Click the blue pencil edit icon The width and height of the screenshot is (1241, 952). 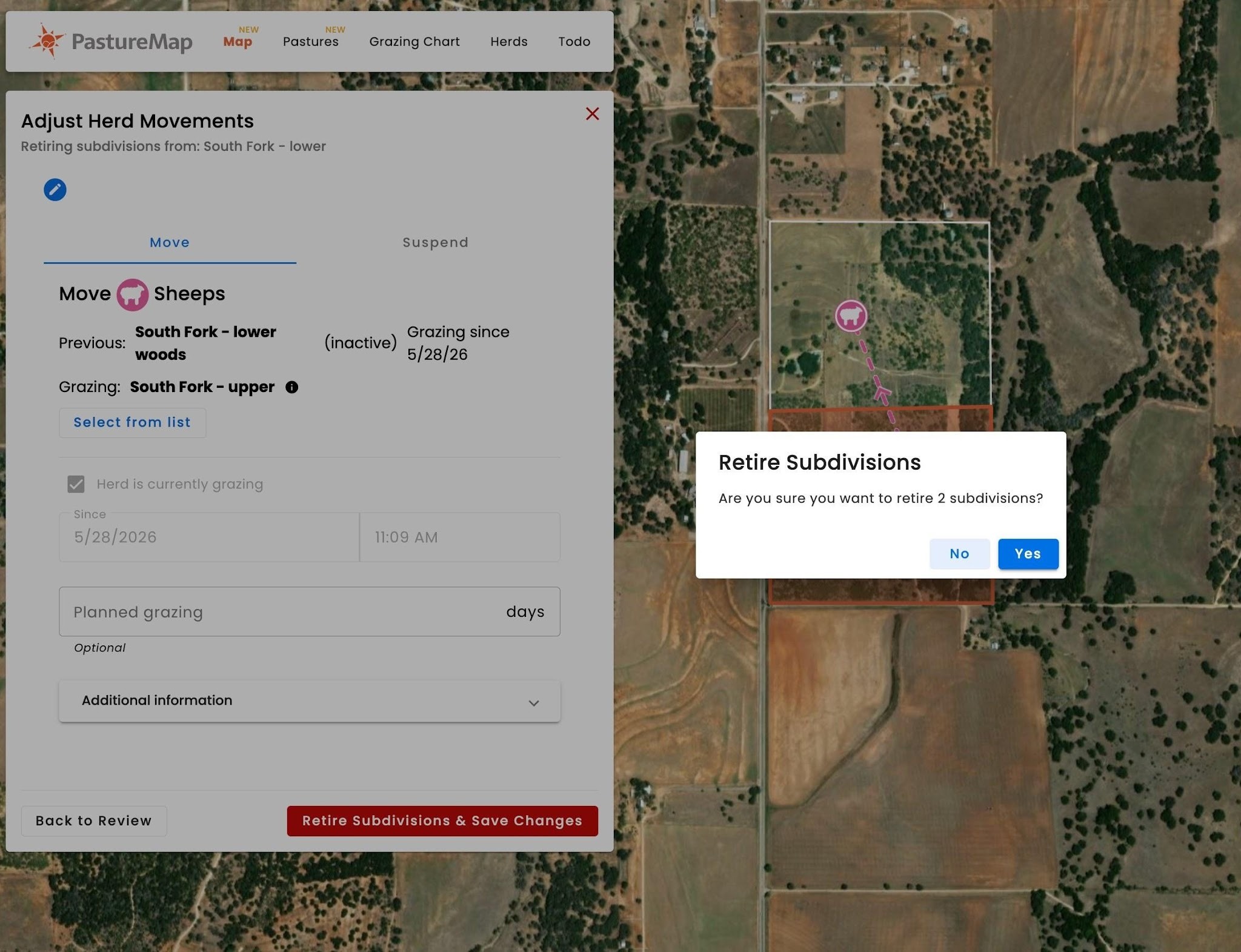click(55, 190)
